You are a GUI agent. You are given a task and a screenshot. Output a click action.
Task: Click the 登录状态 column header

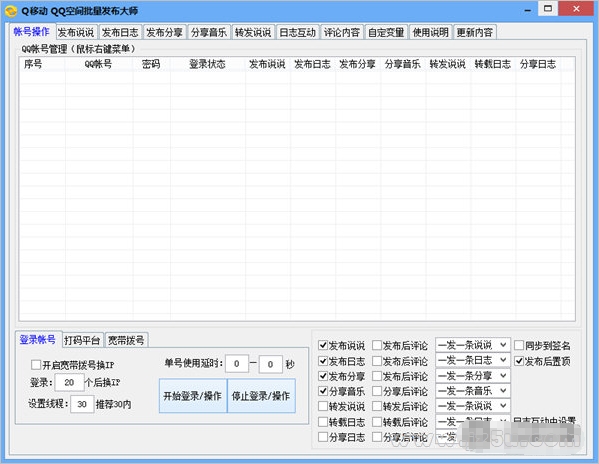point(207,64)
